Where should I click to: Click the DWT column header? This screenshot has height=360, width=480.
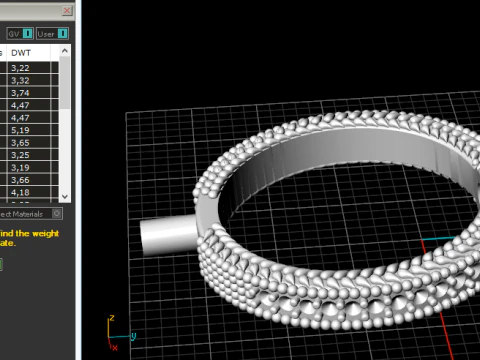tap(28, 53)
